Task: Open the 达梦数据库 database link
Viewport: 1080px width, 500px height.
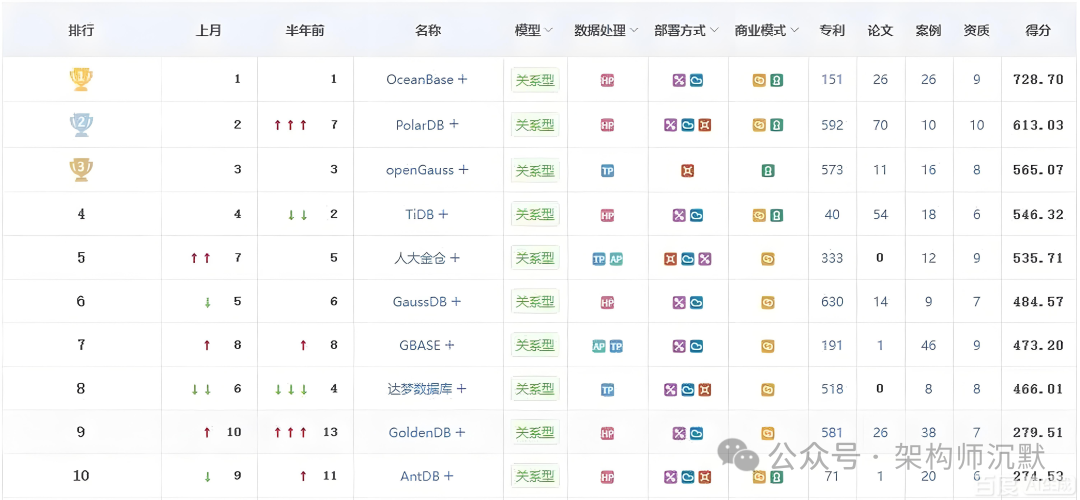Action: pyautogui.click(x=419, y=389)
